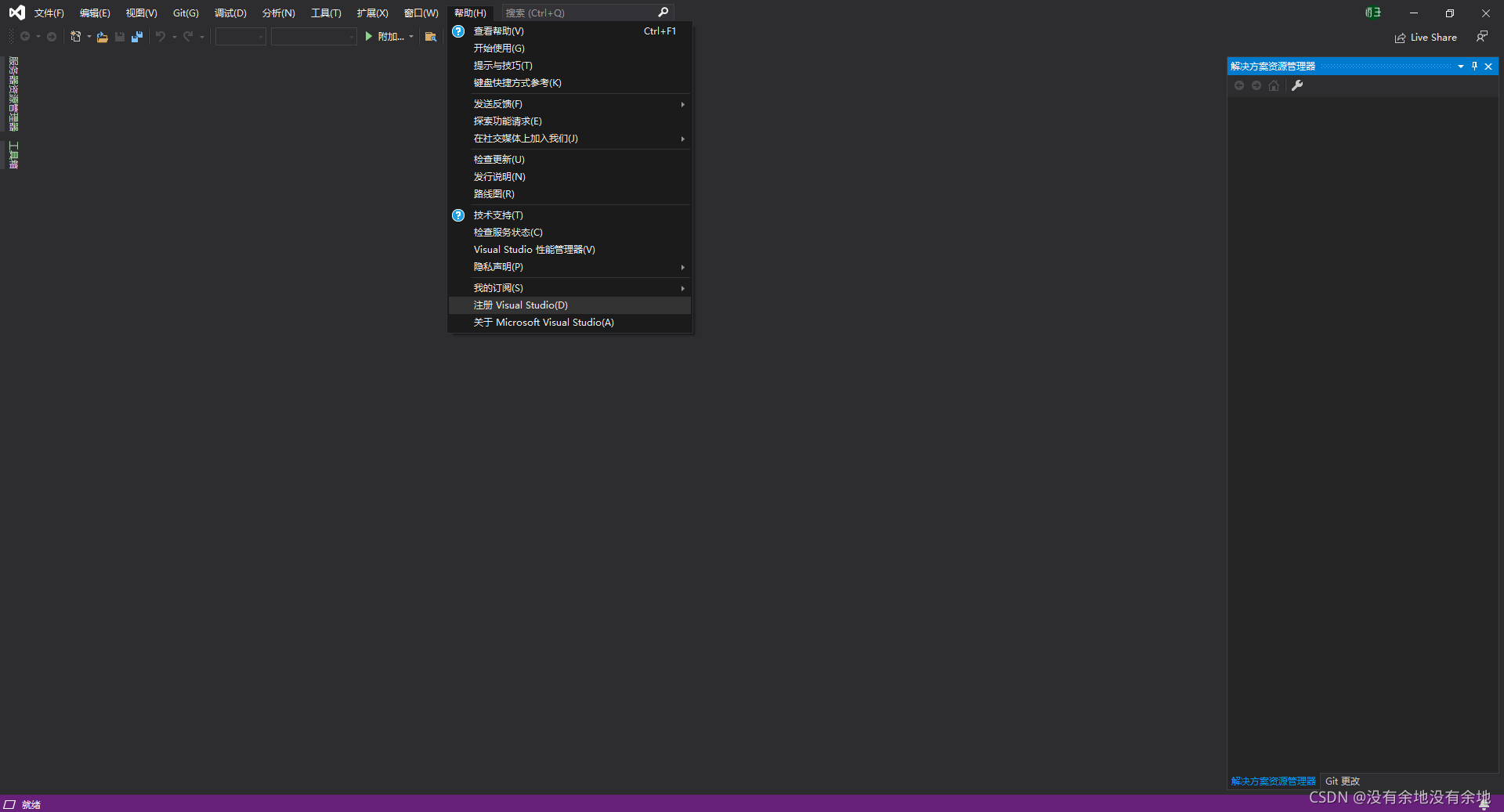The height and width of the screenshot is (812, 1504).
Task: Click the green Attach (附加) play button
Action: click(x=384, y=37)
